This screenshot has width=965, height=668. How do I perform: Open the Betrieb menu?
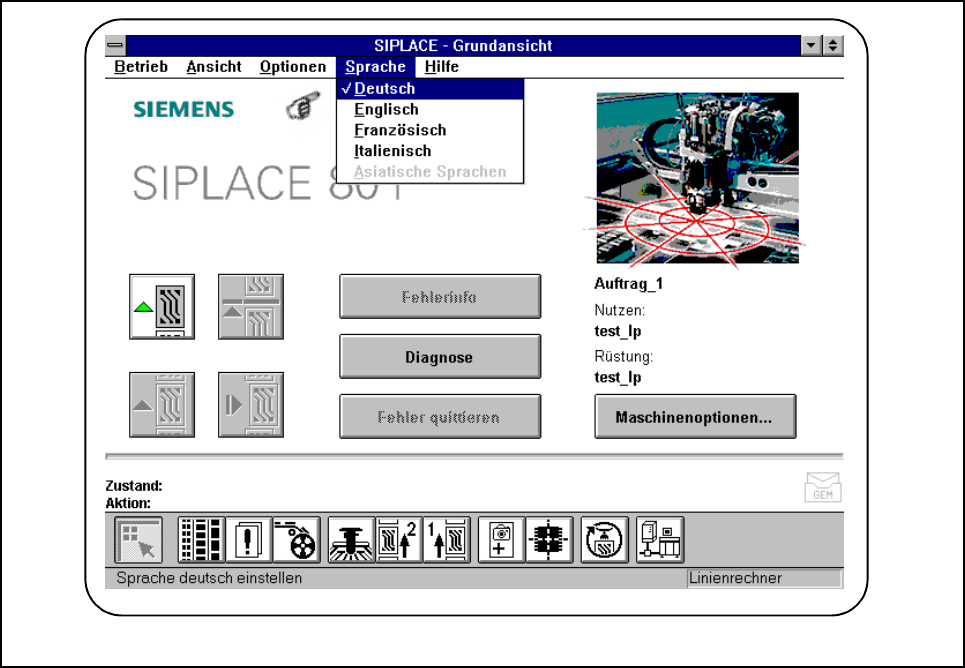(x=141, y=66)
